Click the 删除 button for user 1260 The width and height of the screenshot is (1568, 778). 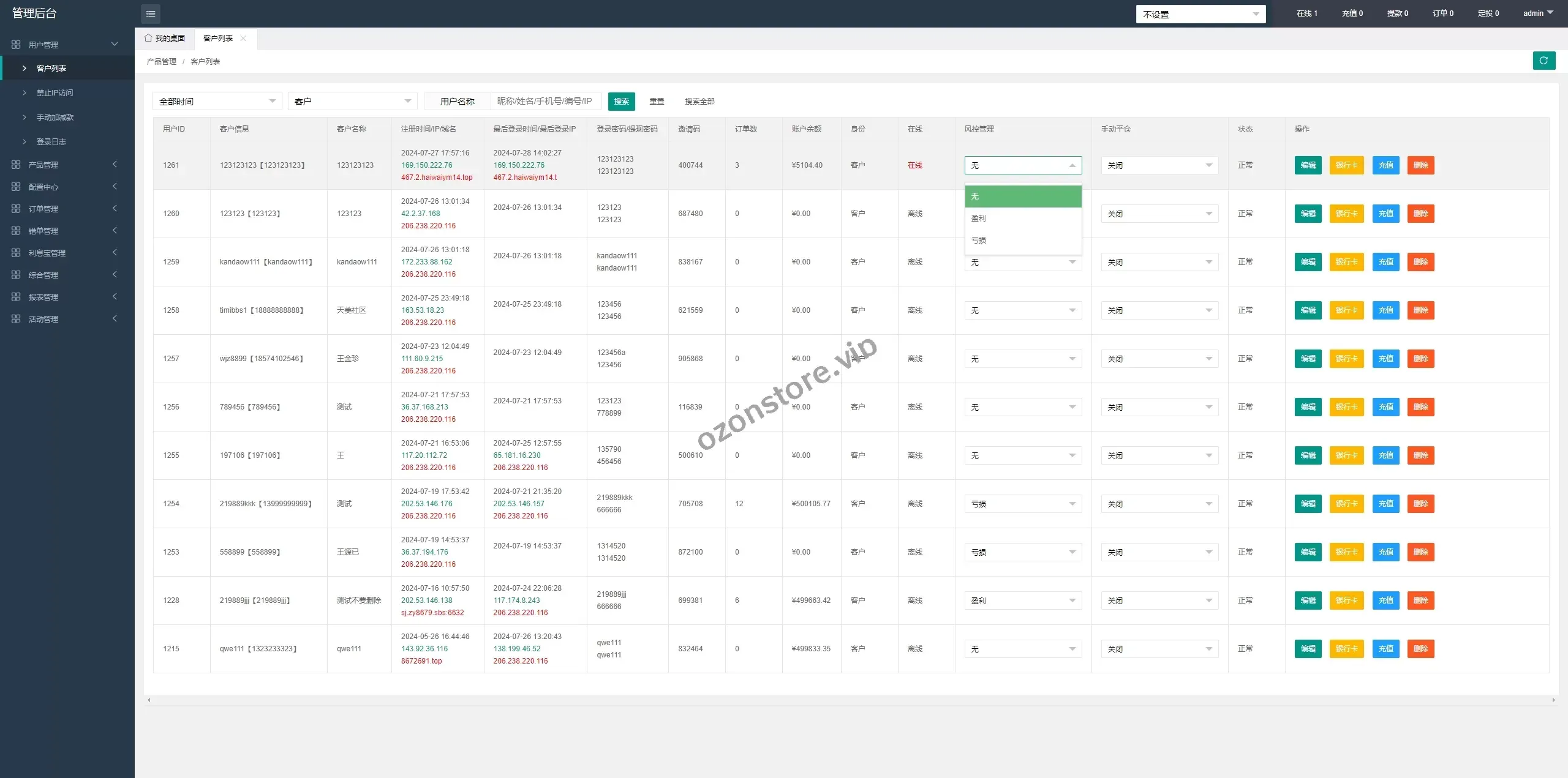(x=1420, y=214)
